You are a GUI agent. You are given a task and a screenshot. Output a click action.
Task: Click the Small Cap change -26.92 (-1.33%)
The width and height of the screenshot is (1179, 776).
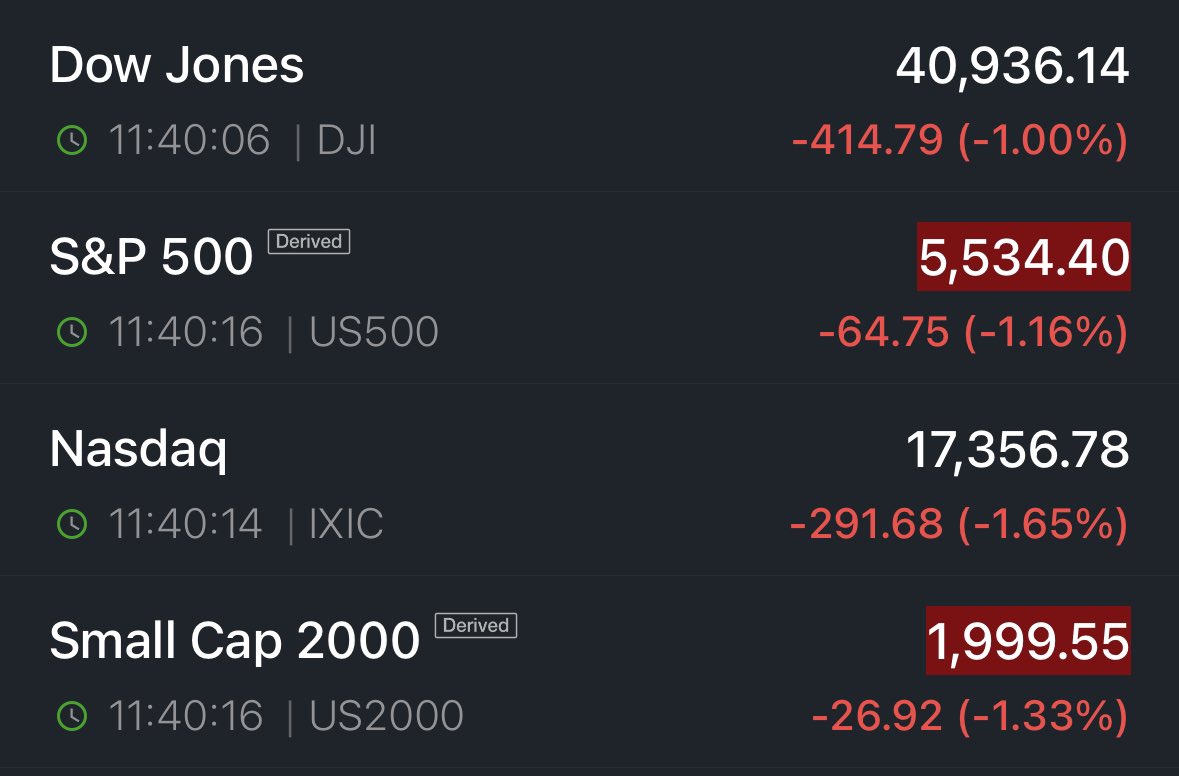970,716
